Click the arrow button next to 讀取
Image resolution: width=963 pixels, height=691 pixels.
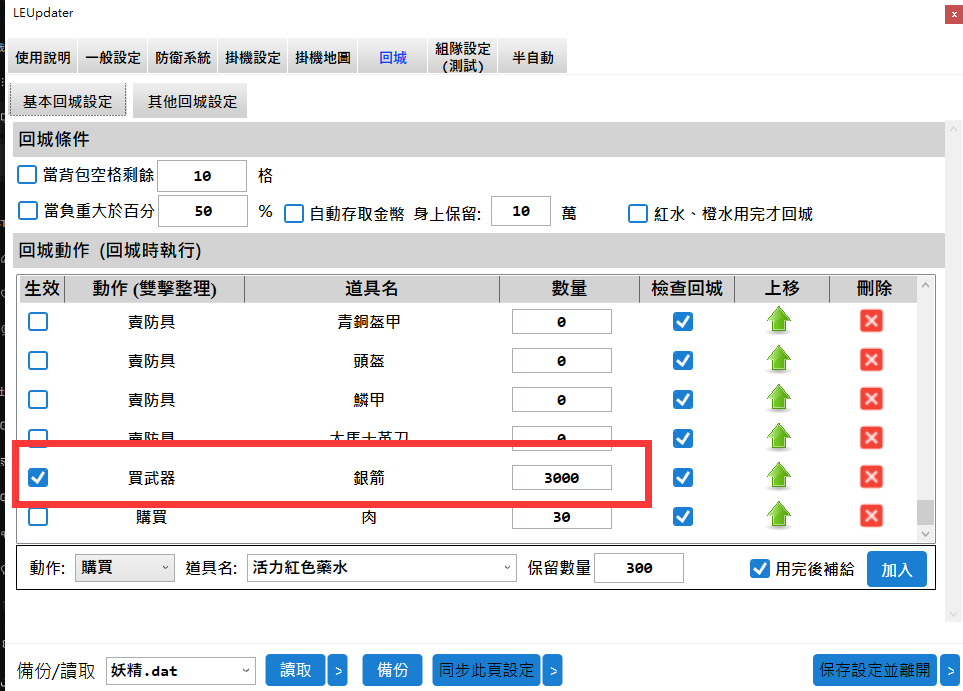tap(338, 670)
